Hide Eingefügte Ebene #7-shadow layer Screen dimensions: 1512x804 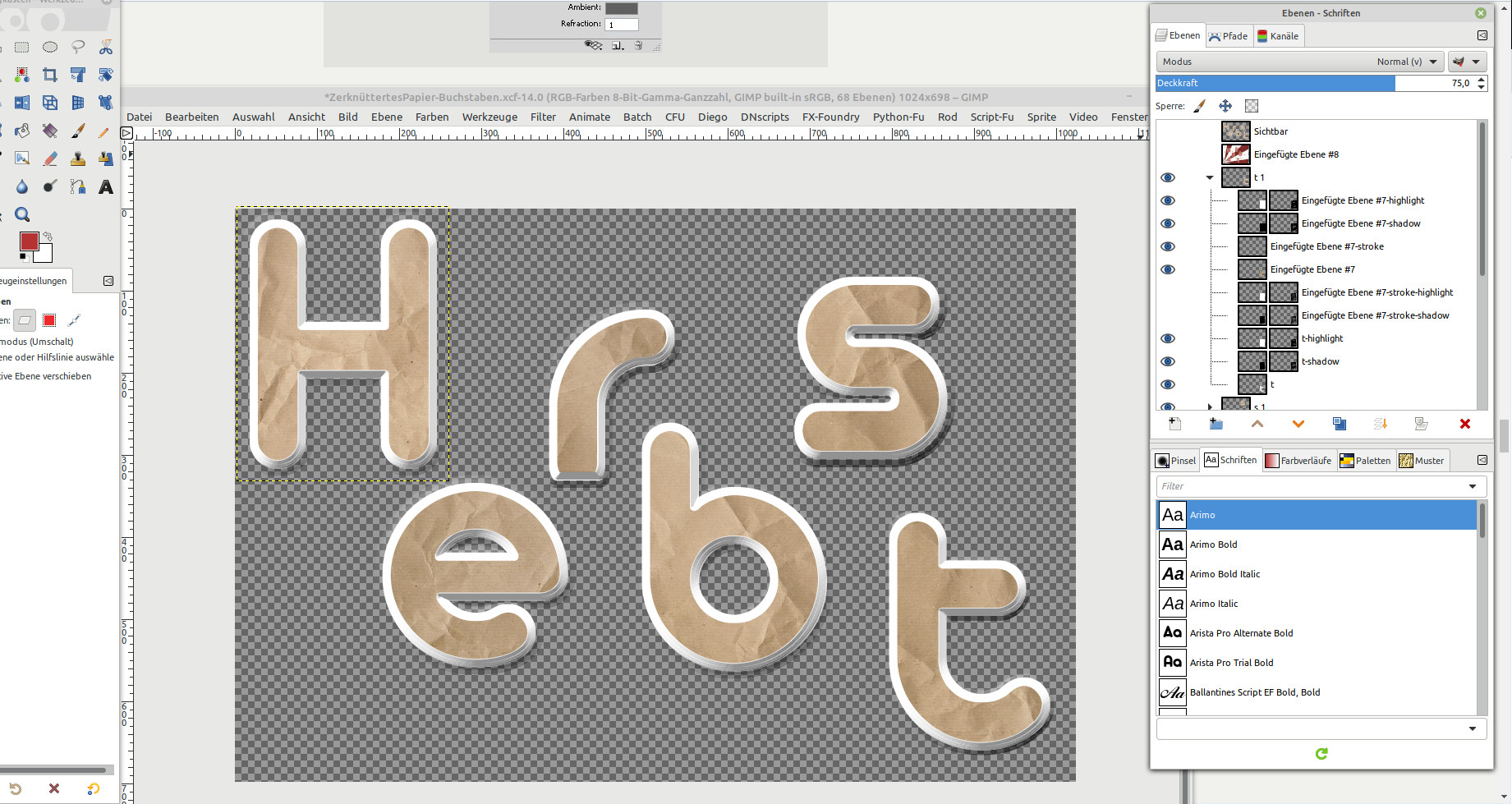[1168, 223]
